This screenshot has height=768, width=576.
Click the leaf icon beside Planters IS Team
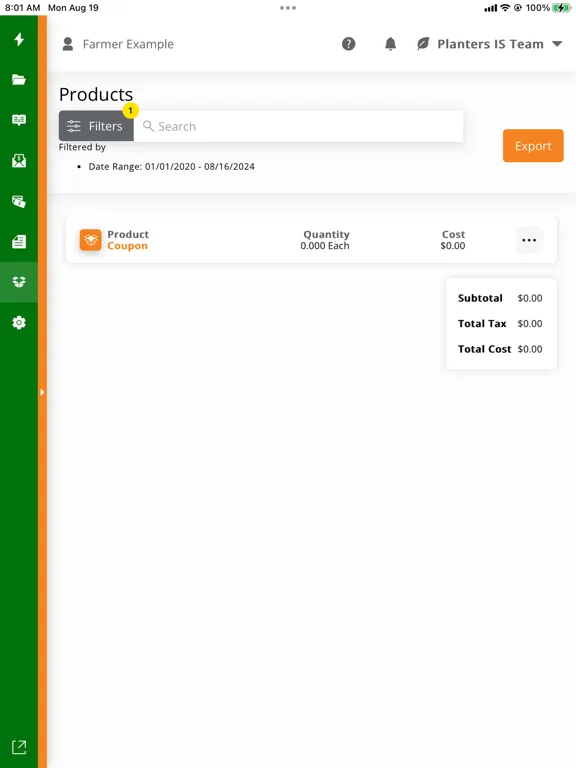pyautogui.click(x=423, y=44)
